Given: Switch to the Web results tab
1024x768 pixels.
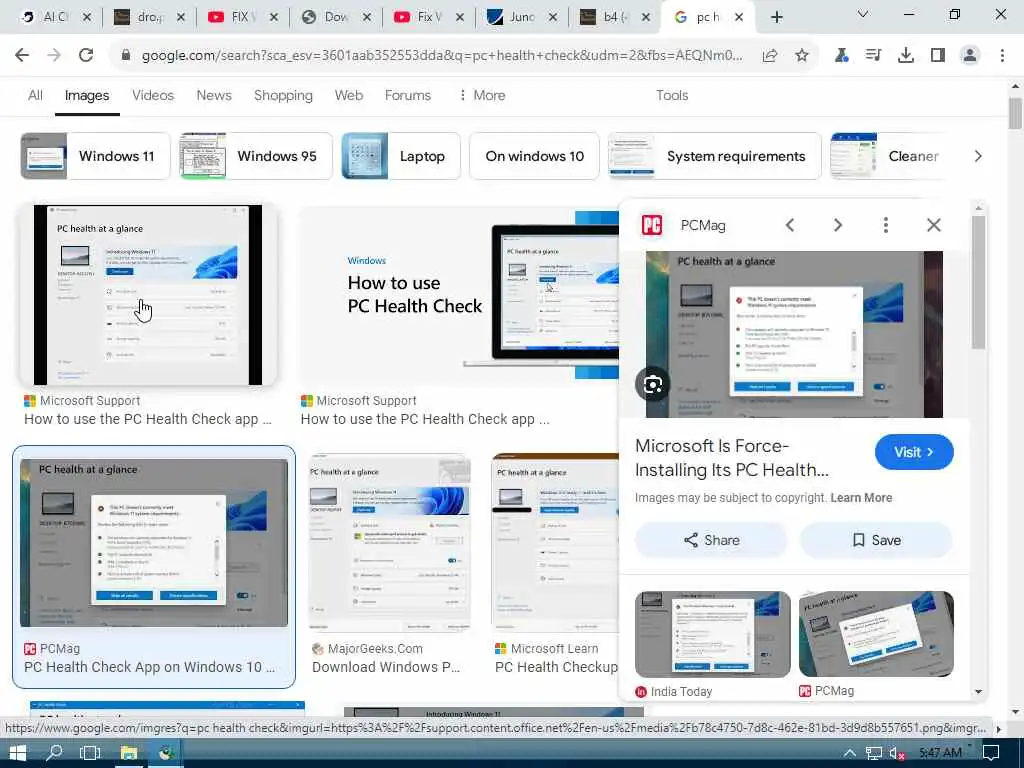Looking at the screenshot, I should click(x=349, y=95).
